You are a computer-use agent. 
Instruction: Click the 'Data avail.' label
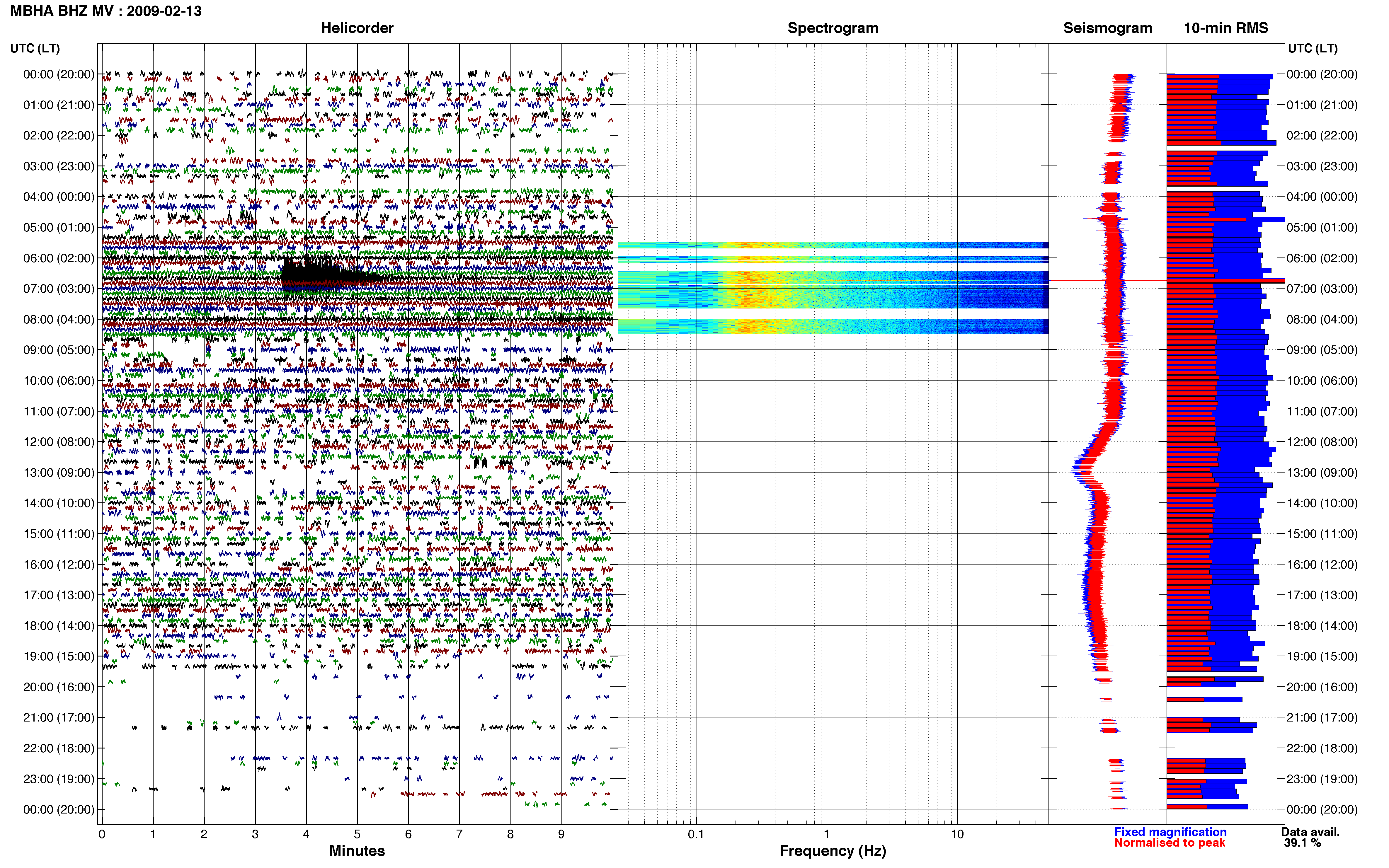pos(1310,832)
